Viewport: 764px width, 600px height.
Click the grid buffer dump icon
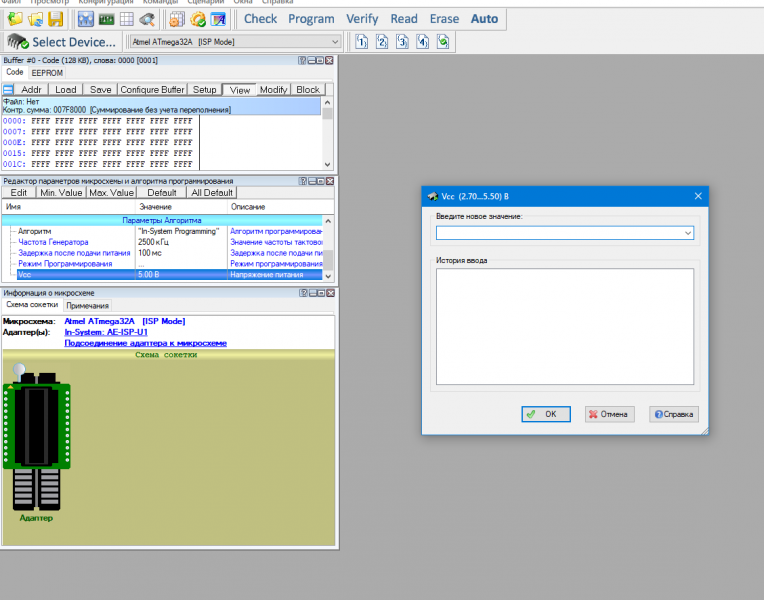click(x=127, y=19)
